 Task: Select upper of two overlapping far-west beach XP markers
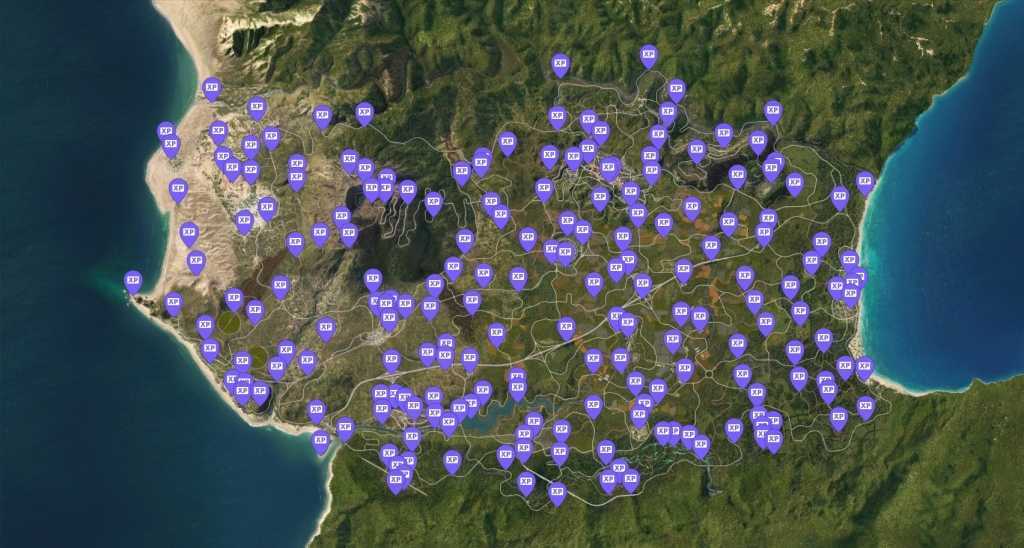click(166, 132)
